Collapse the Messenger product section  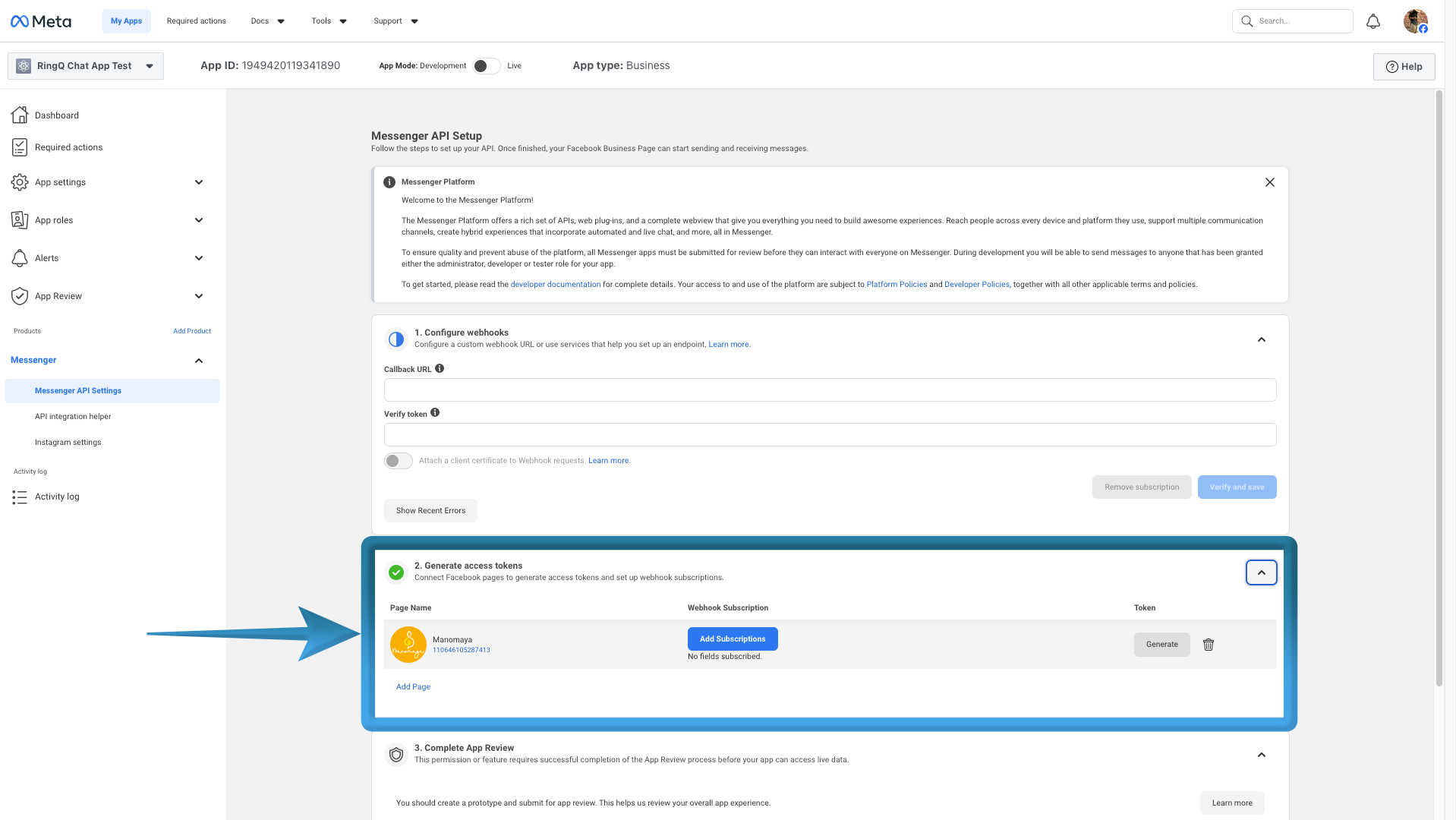(198, 360)
